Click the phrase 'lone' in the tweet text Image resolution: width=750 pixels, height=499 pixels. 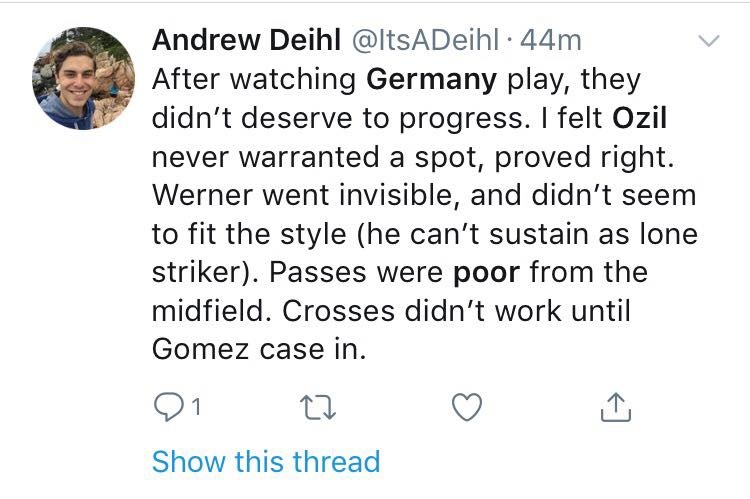click(663, 233)
